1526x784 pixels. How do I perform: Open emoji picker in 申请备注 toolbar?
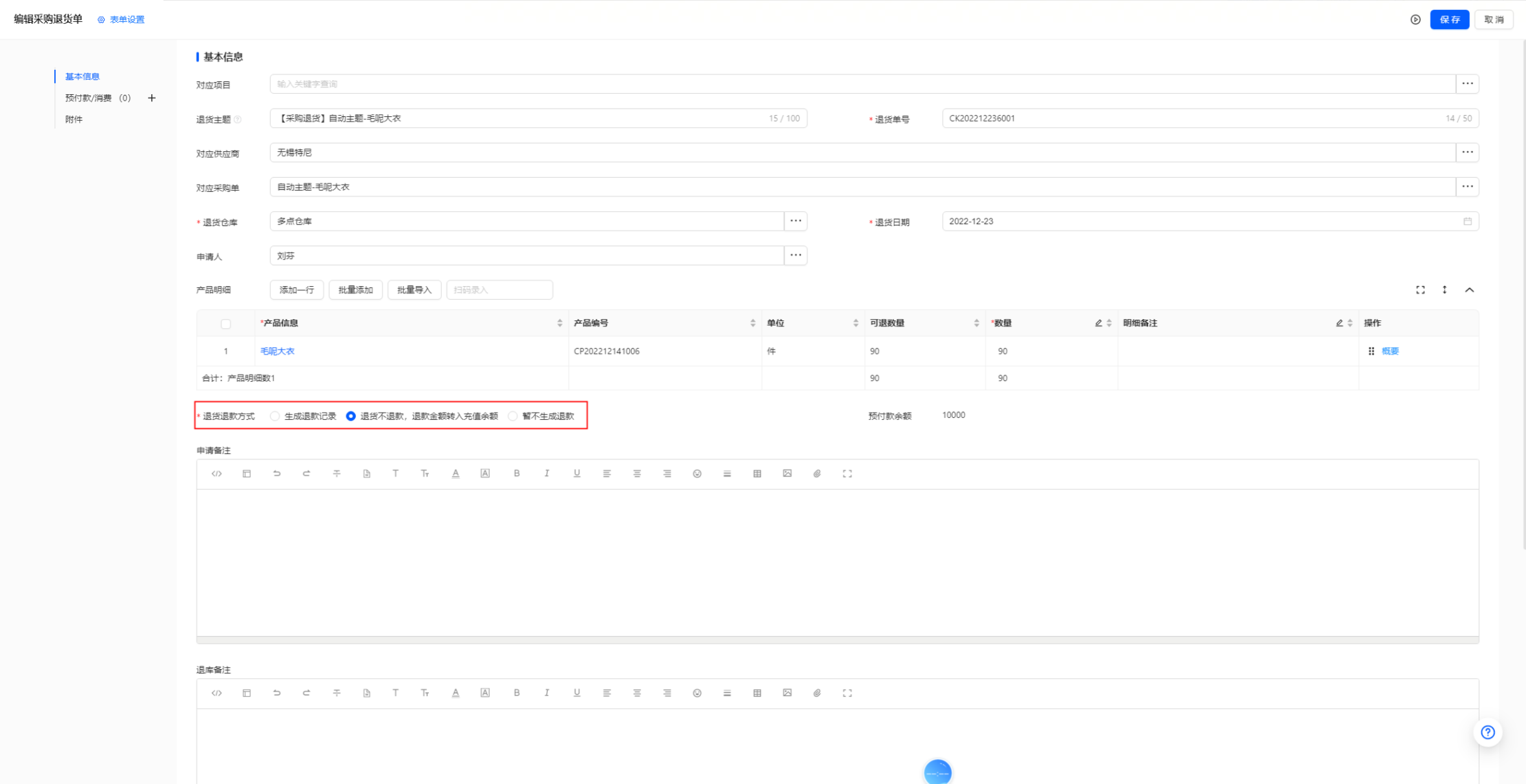tap(697, 473)
